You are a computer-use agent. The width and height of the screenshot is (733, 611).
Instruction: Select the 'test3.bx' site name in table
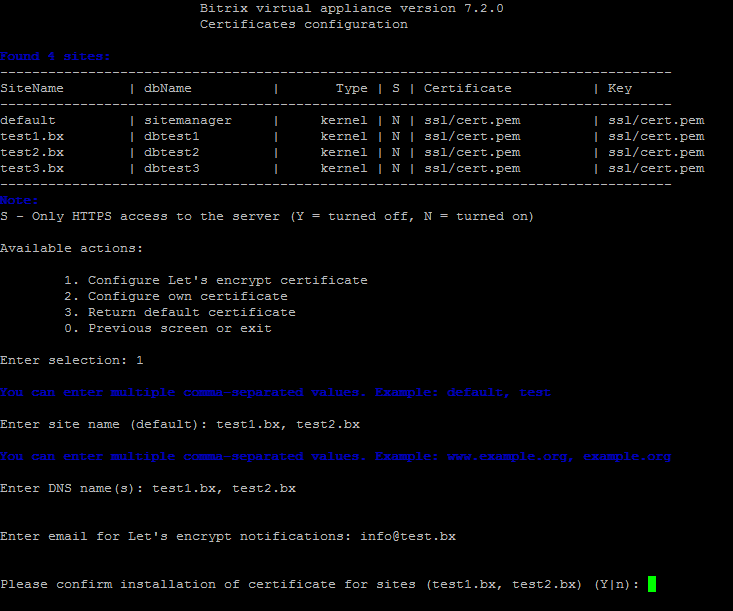coord(32,168)
